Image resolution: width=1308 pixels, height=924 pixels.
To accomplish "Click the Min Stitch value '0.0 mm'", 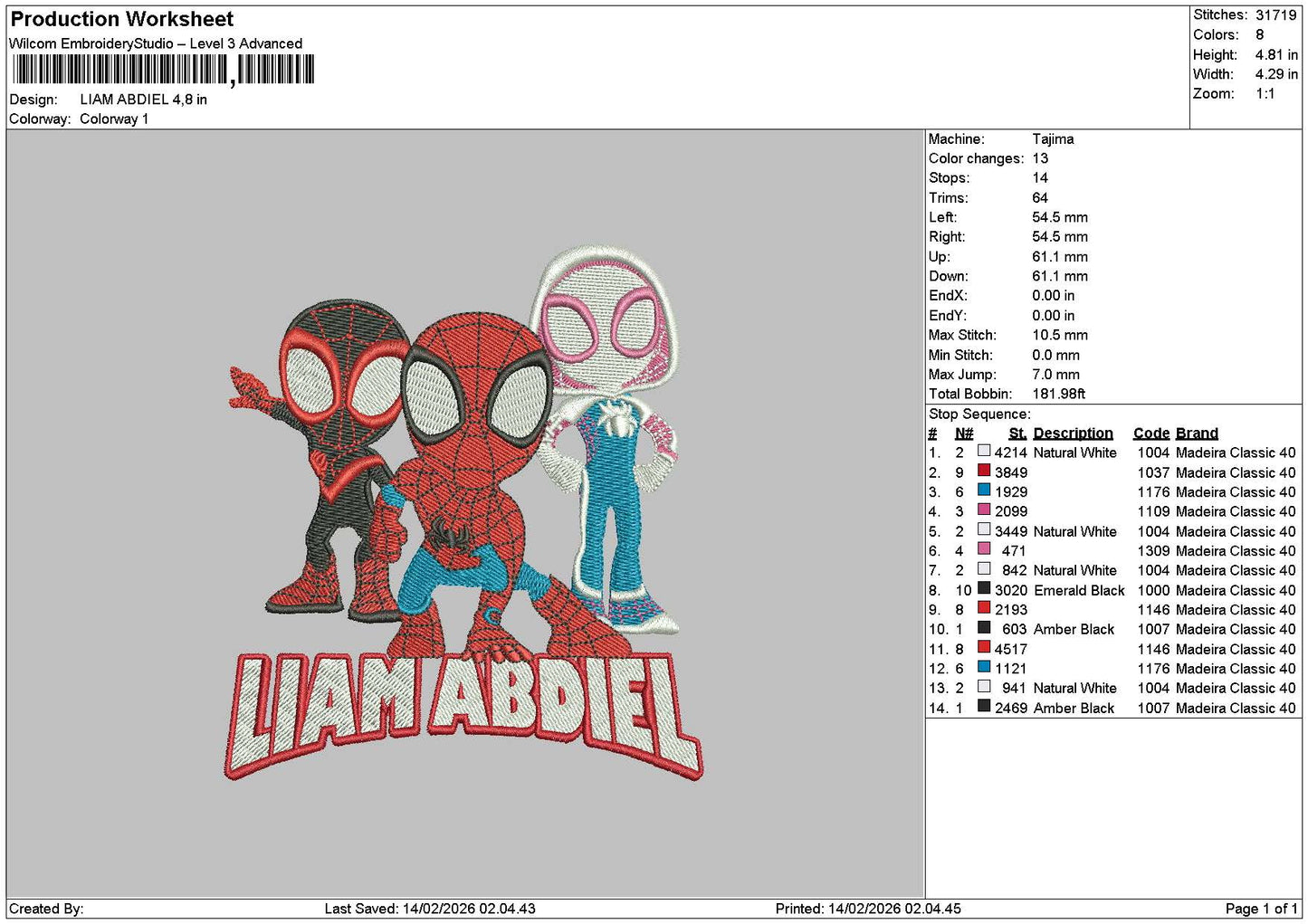I will tap(1056, 355).
